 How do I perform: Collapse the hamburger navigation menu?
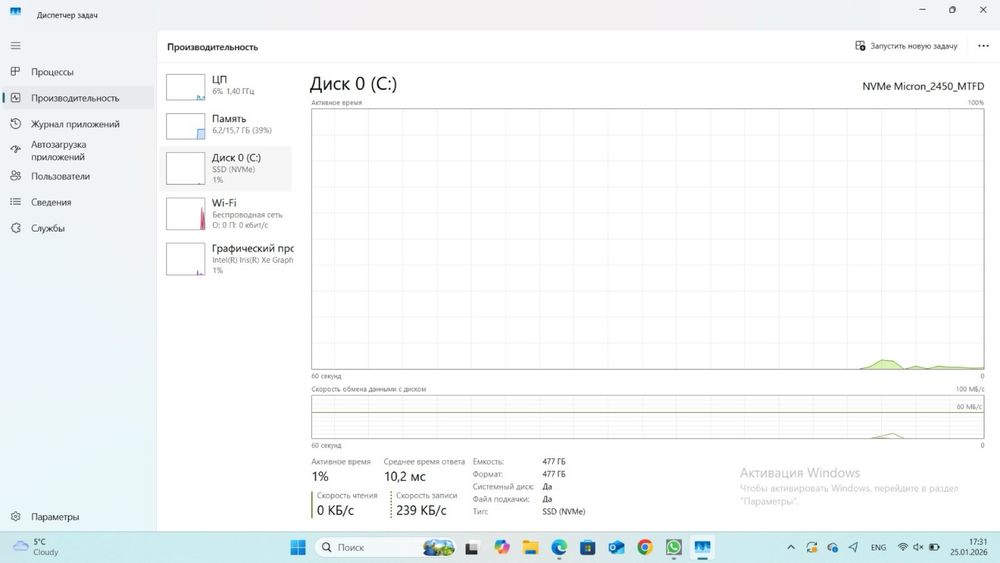coord(15,46)
